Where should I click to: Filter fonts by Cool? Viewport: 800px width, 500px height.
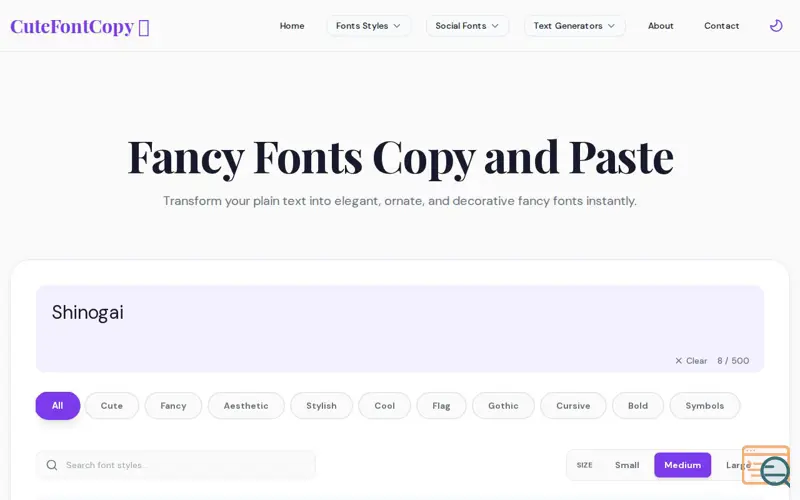[385, 406]
